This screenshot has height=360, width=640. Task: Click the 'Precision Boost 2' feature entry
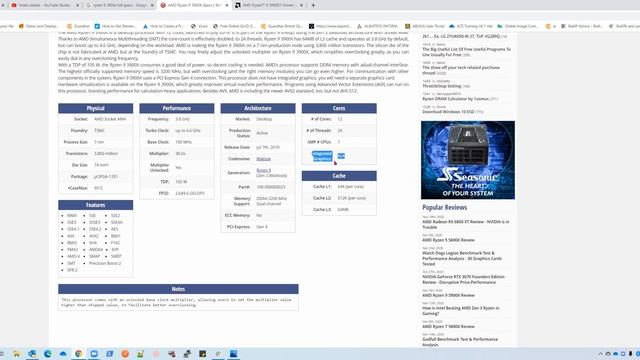tap(105, 263)
